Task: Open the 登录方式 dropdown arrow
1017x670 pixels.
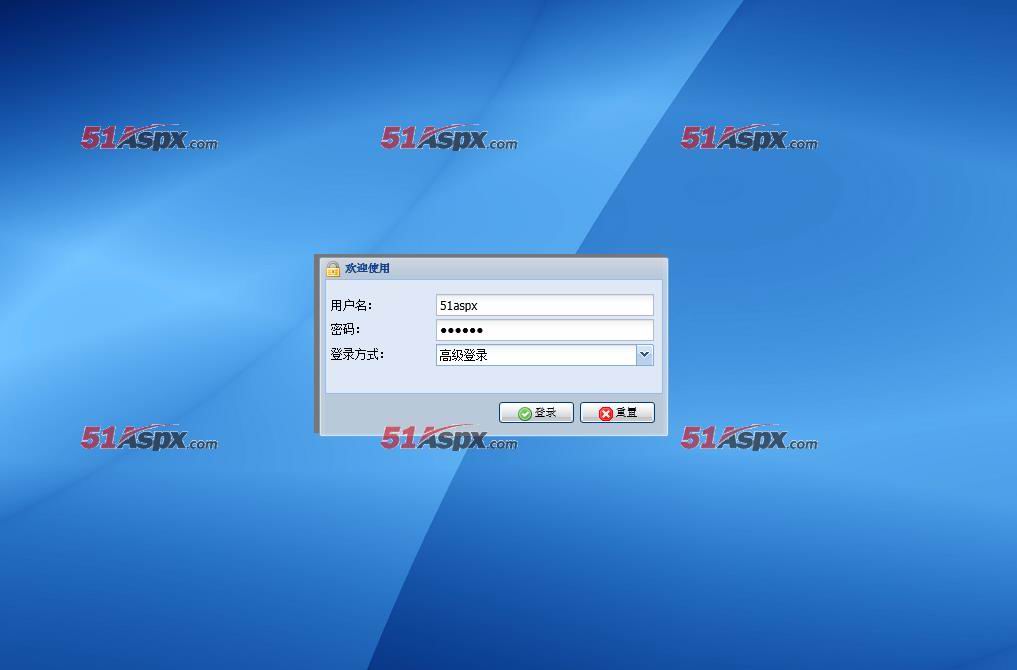Action: coord(644,355)
